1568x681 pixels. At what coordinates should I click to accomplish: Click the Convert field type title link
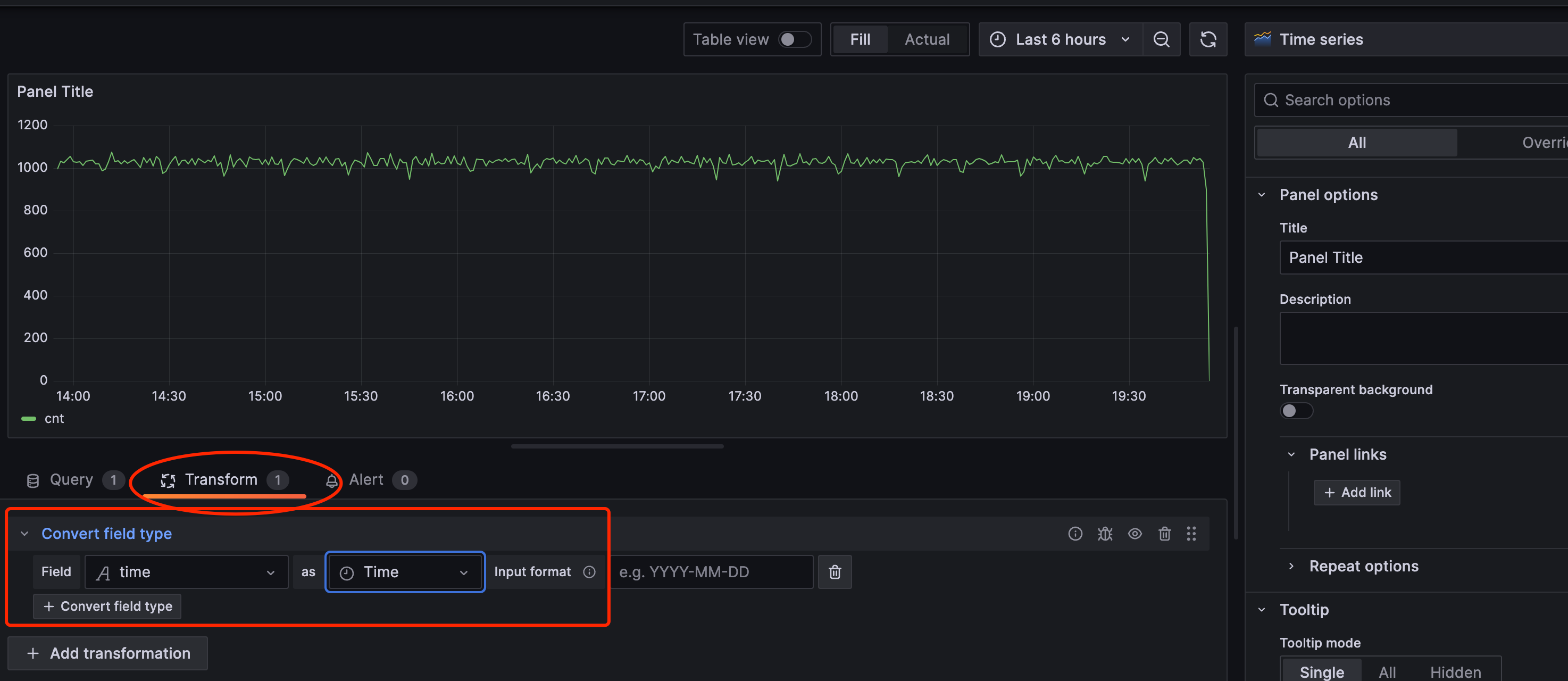click(106, 534)
